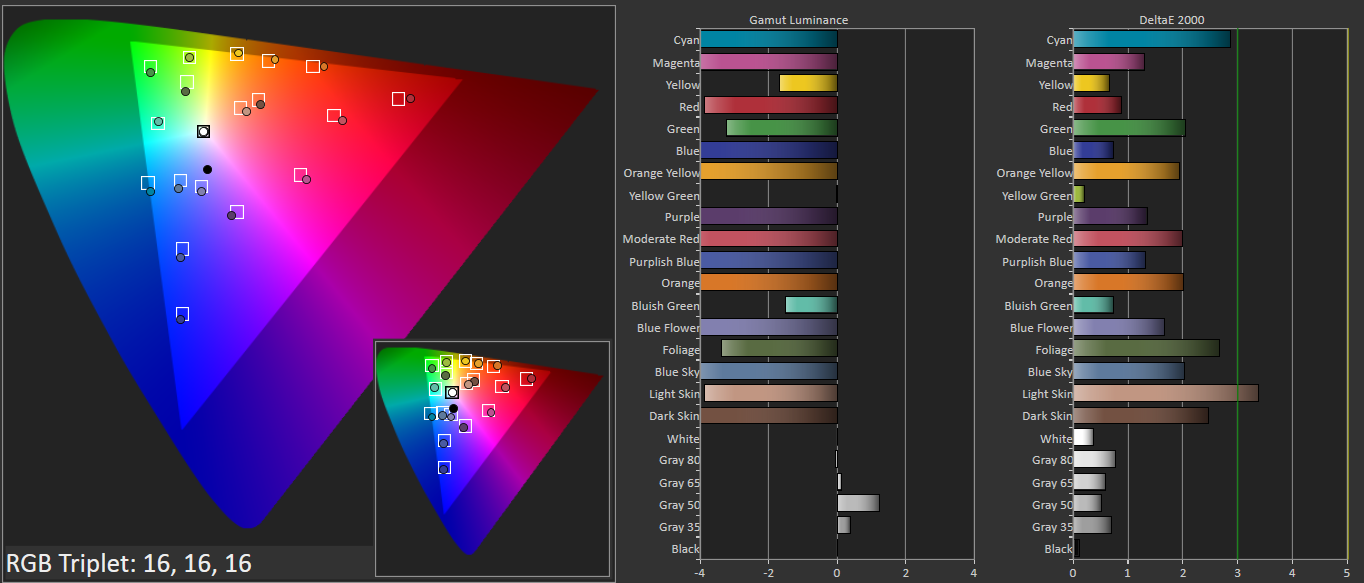Screen dimensions: 1364x583
Task: Click "Black" label in Gamut Luminance chart
Action: (685, 549)
